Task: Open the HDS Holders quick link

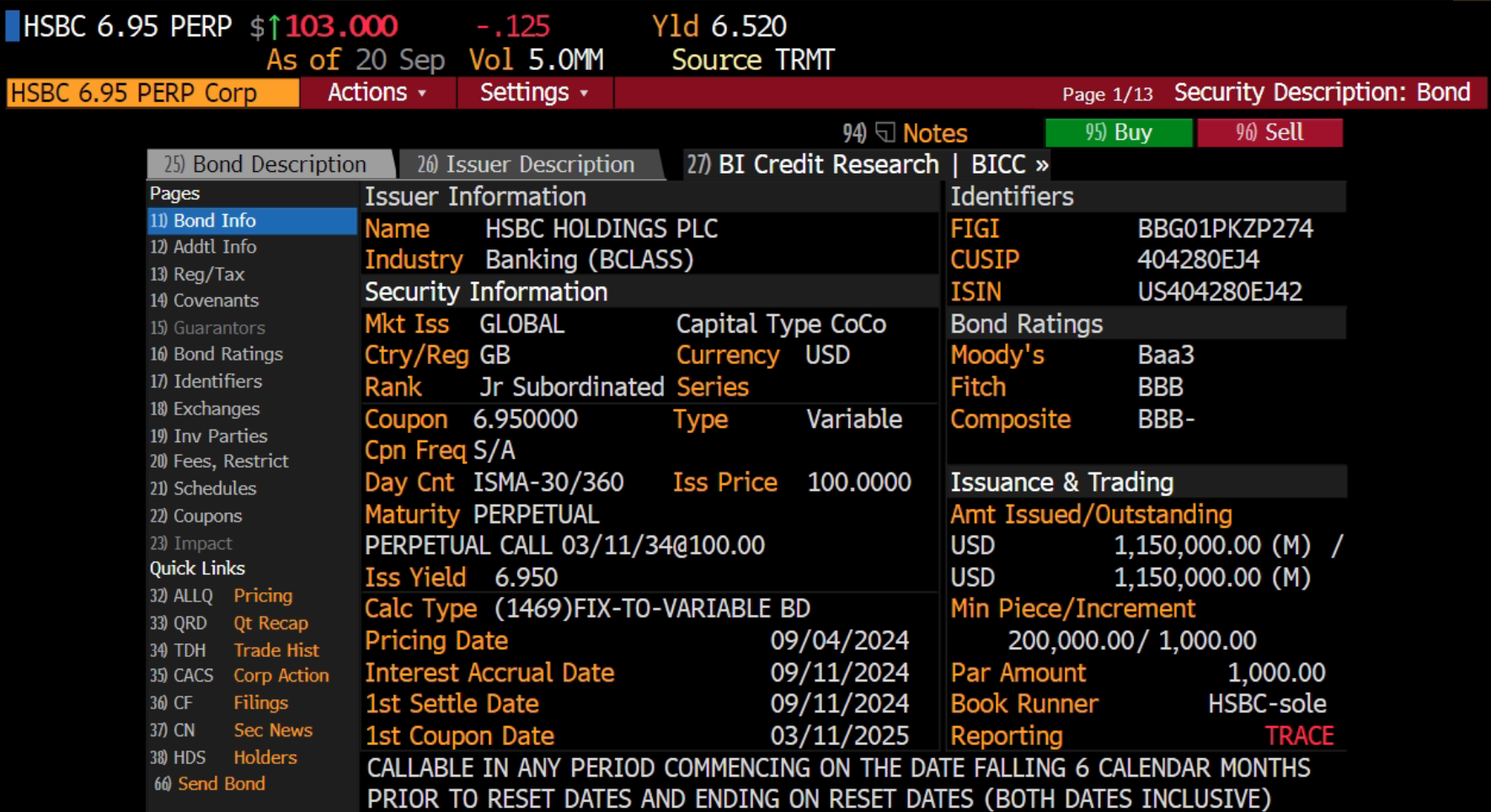Action: [x=223, y=757]
